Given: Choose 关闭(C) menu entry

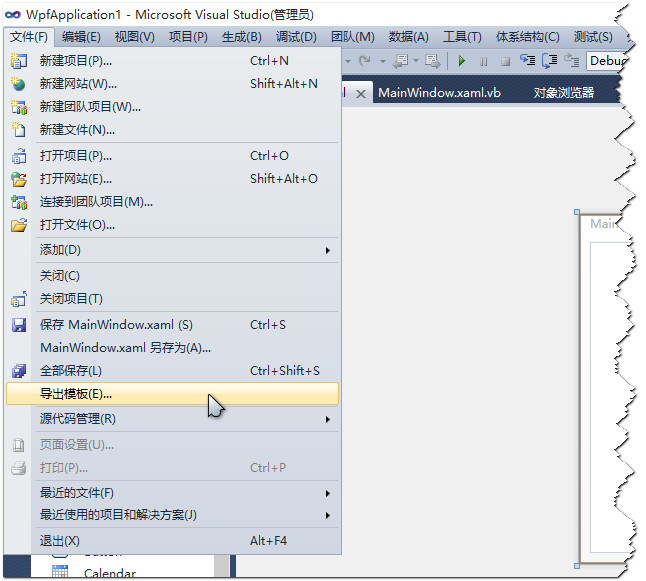Looking at the screenshot, I should pos(173,276).
